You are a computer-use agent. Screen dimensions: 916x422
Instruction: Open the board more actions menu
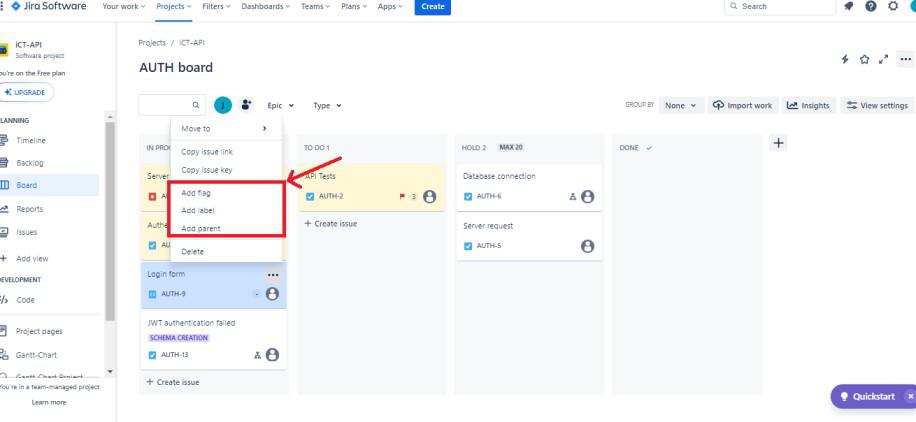tap(905, 59)
